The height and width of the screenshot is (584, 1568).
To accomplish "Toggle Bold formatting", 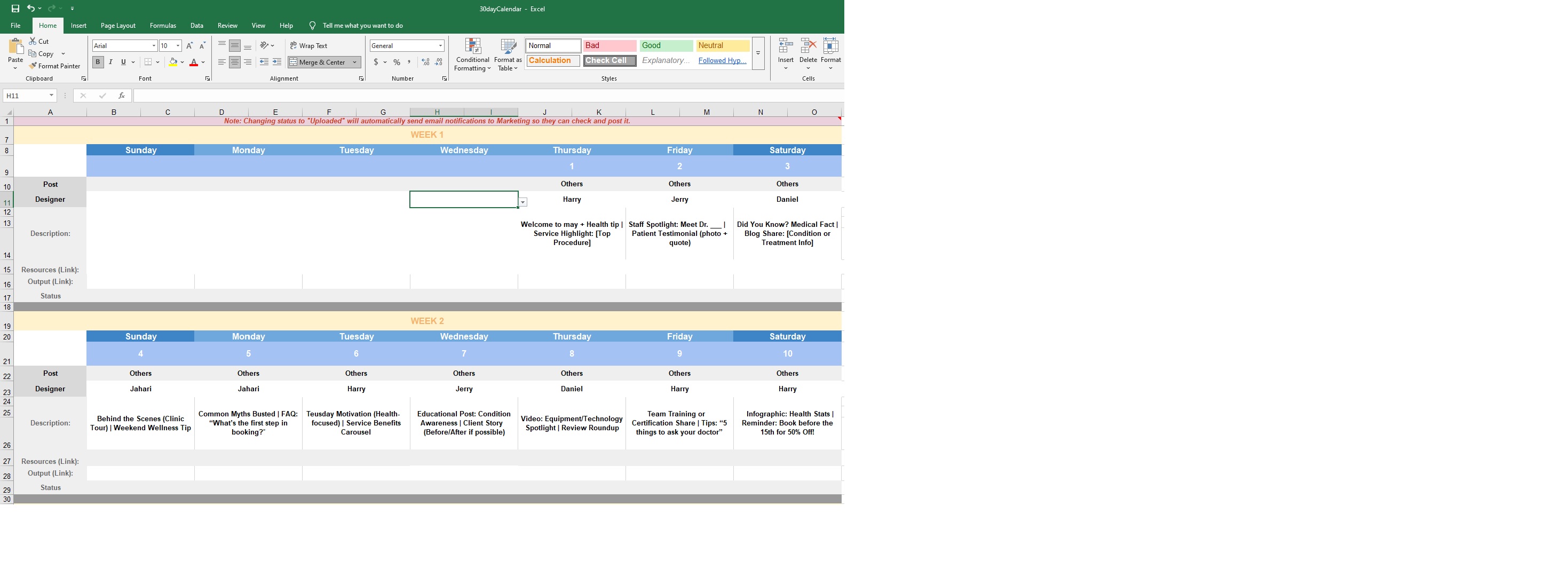I will tap(97, 62).
